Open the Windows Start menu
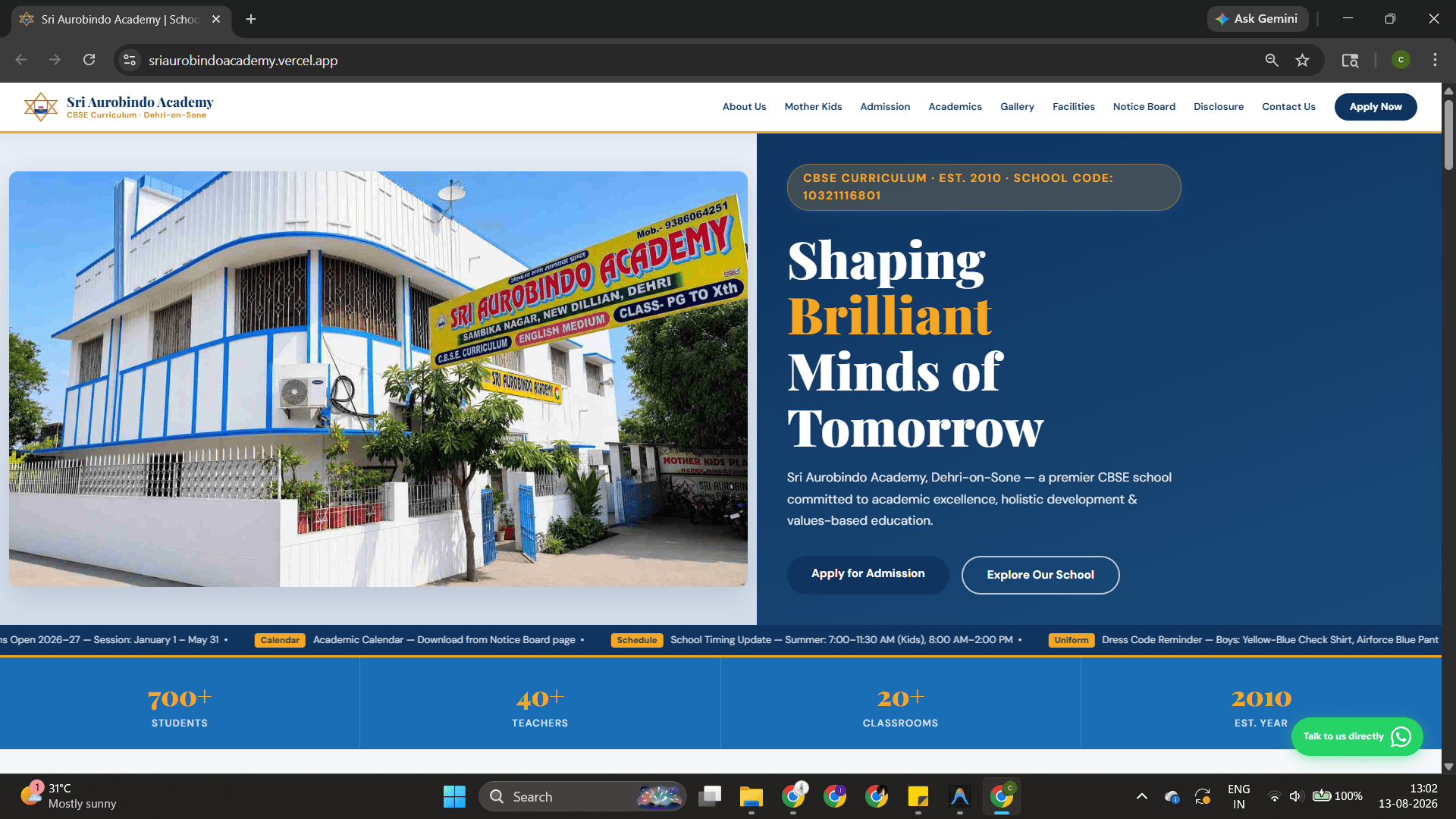Image resolution: width=1456 pixels, height=819 pixels. [x=454, y=796]
